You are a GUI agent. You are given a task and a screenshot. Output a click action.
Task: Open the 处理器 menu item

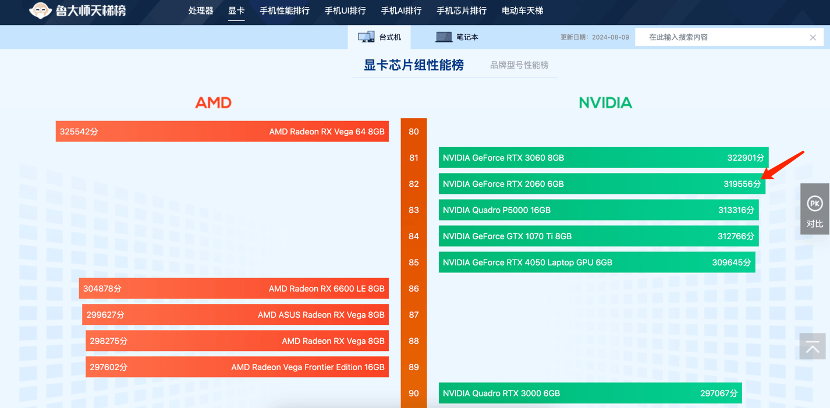pyautogui.click(x=201, y=11)
